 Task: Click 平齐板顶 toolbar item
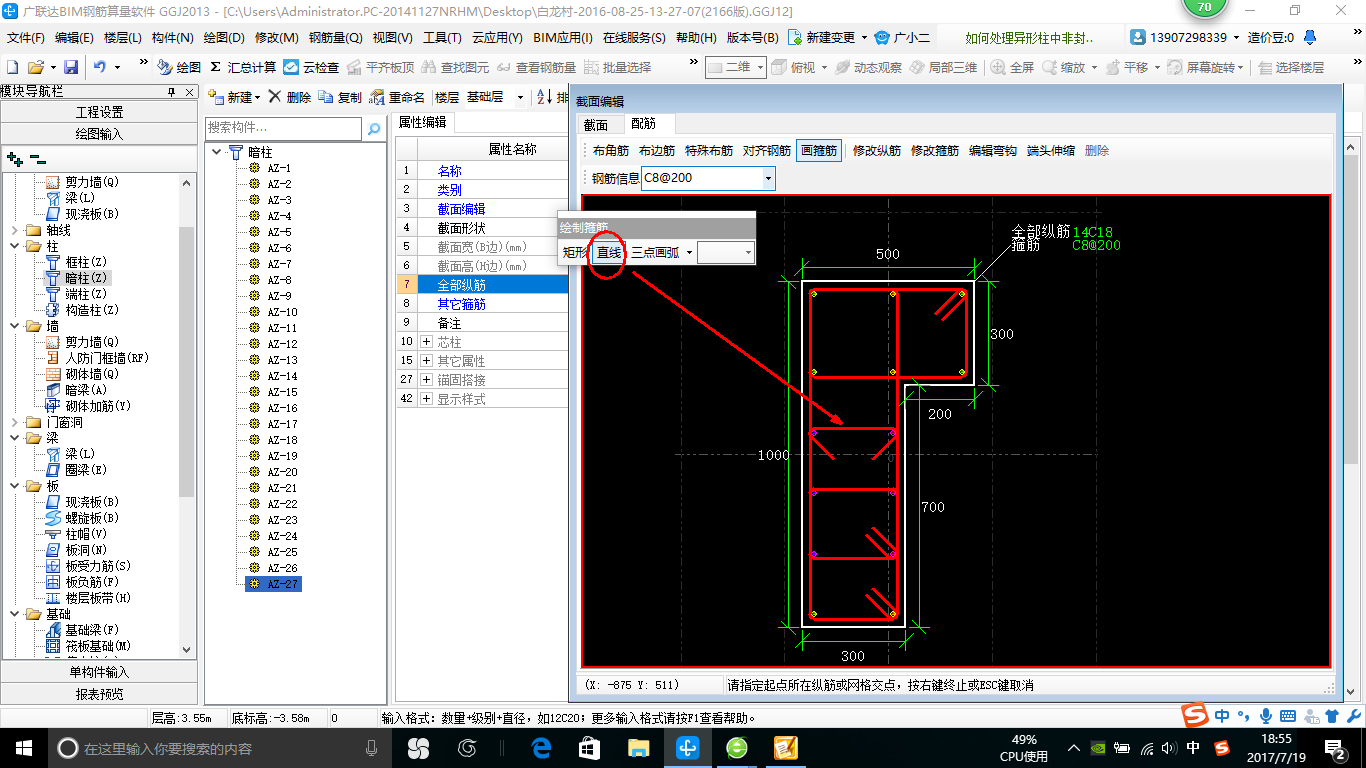pyautogui.click(x=380, y=67)
